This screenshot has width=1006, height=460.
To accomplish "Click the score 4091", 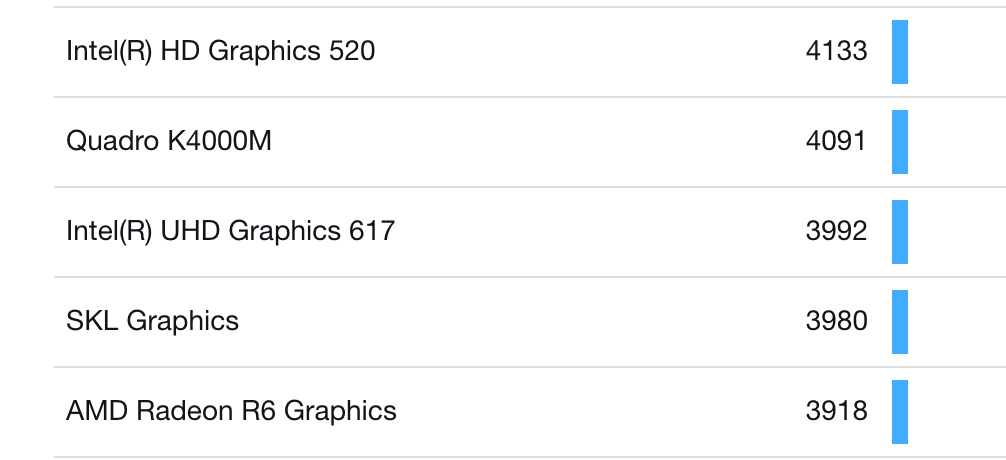I will click(836, 141).
